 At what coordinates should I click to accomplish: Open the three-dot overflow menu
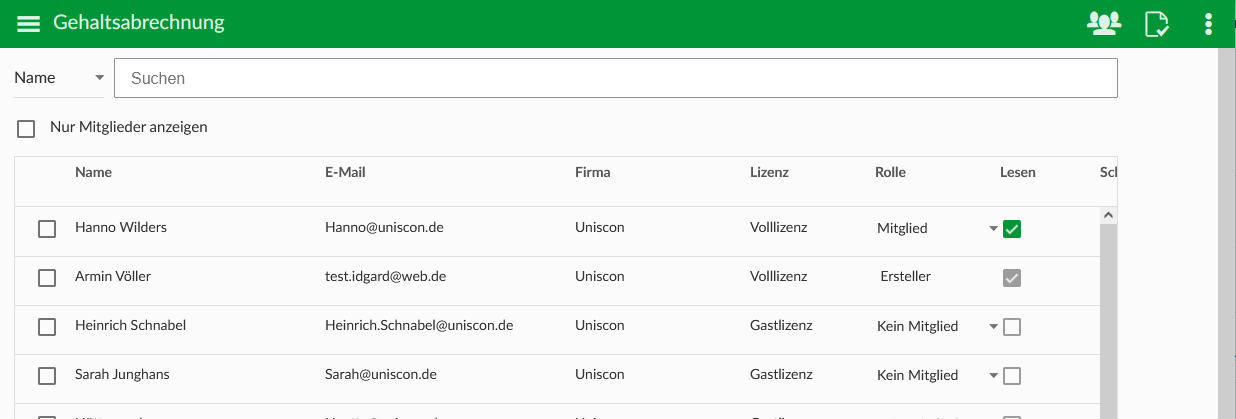(1208, 24)
